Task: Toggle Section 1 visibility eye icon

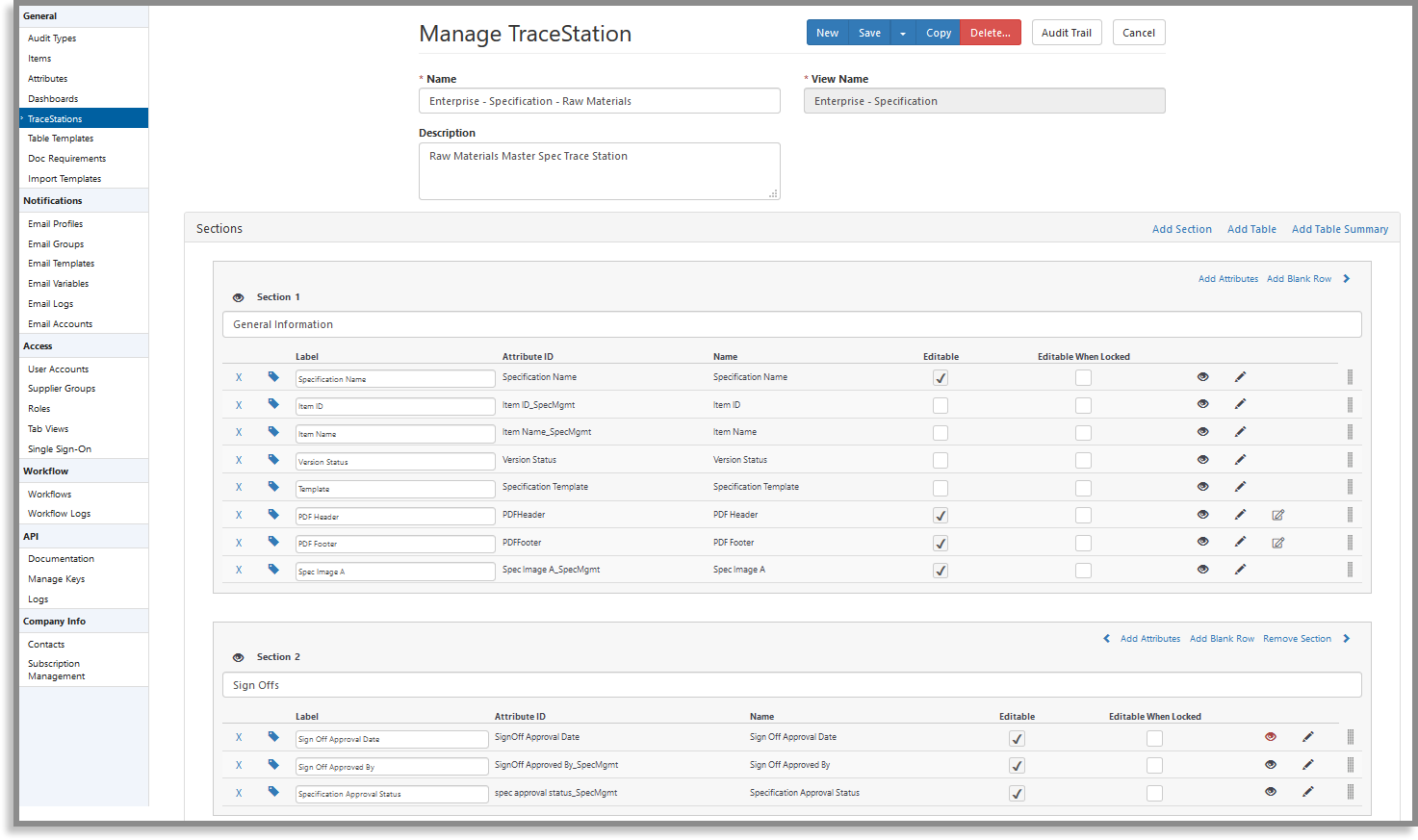Action: tap(239, 297)
